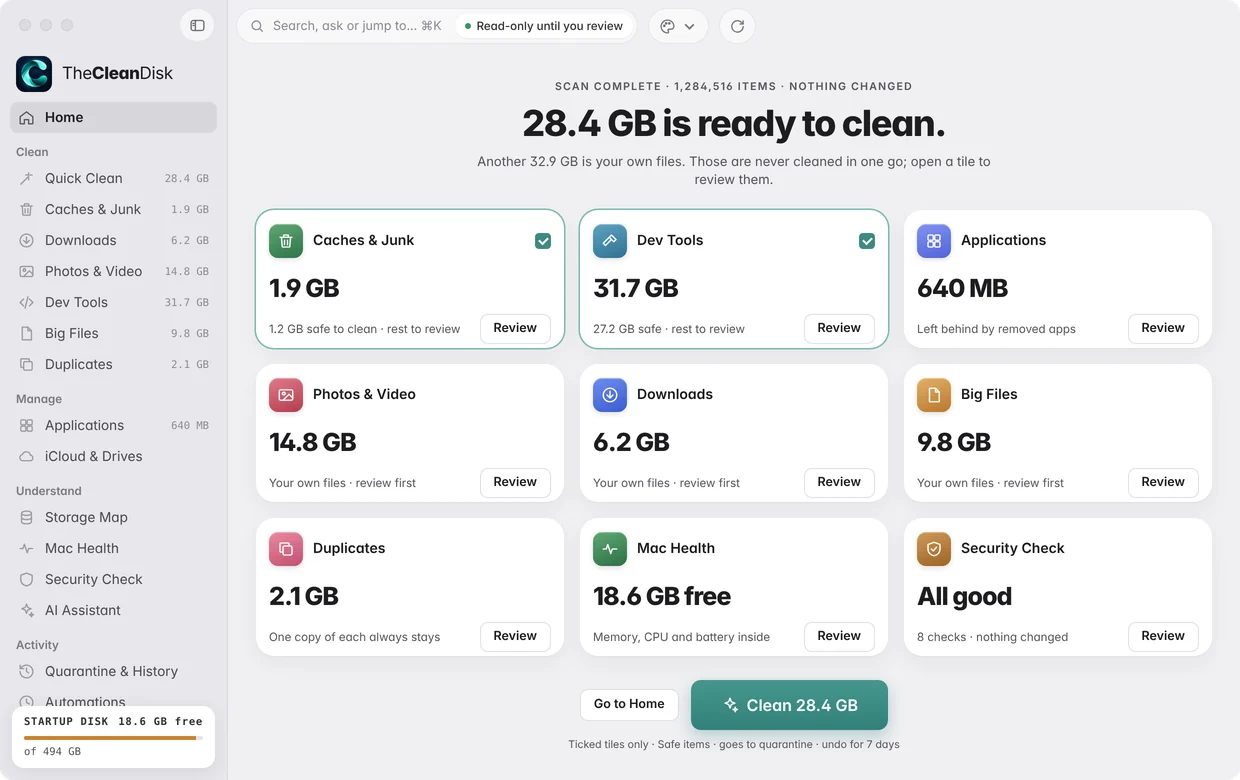Open Storage Map in the sidebar
The image size is (1240, 780).
tap(113, 517)
